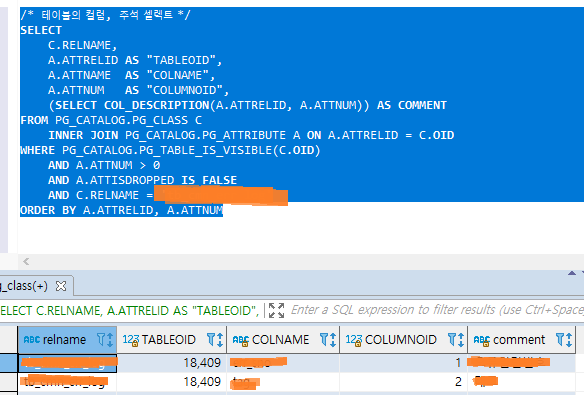The width and height of the screenshot is (584, 395).
Task: Open filter for TABLEOID column
Action: [211, 340]
